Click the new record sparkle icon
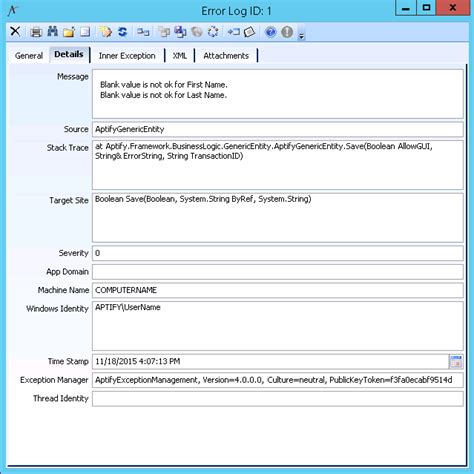The height and width of the screenshot is (474, 474). click(x=106, y=32)
